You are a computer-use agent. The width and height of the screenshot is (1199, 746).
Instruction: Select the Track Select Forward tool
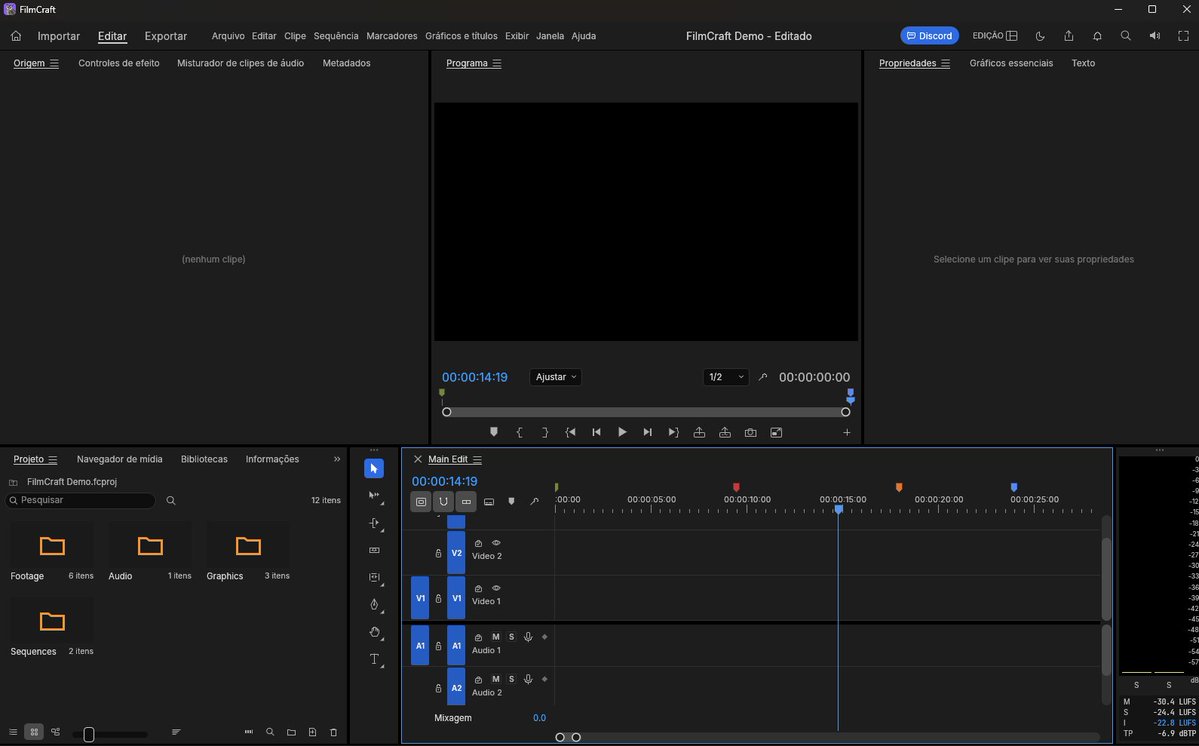pos(374,495)
